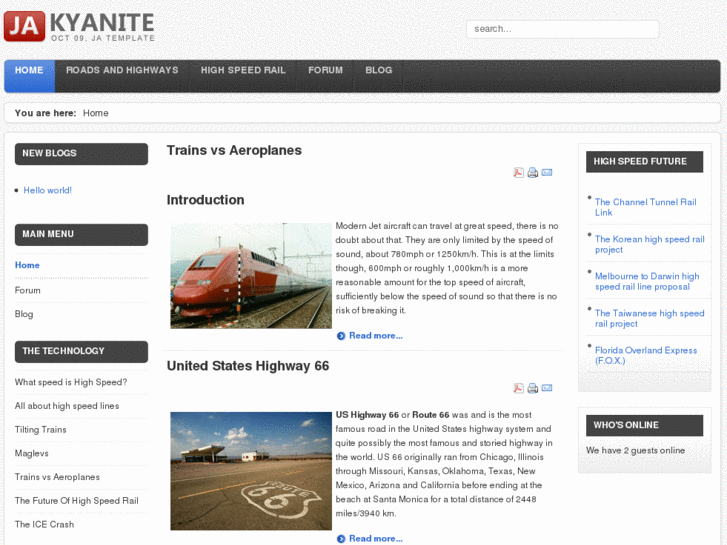Open All about high speed lines
This screenshot has height=545, width=727.
point(67,406)
